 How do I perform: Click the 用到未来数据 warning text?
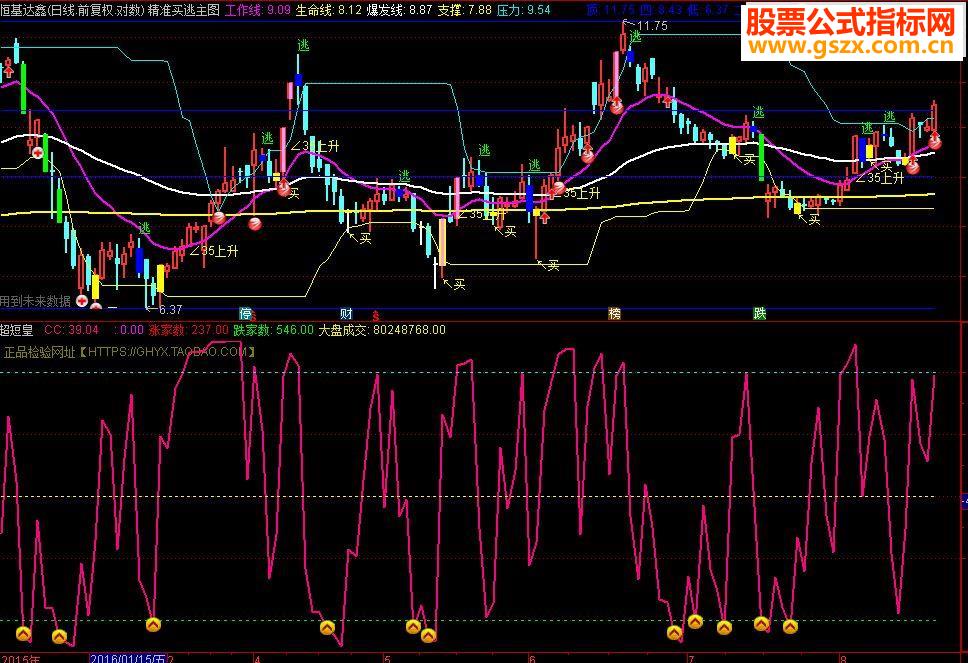point(36,301)
